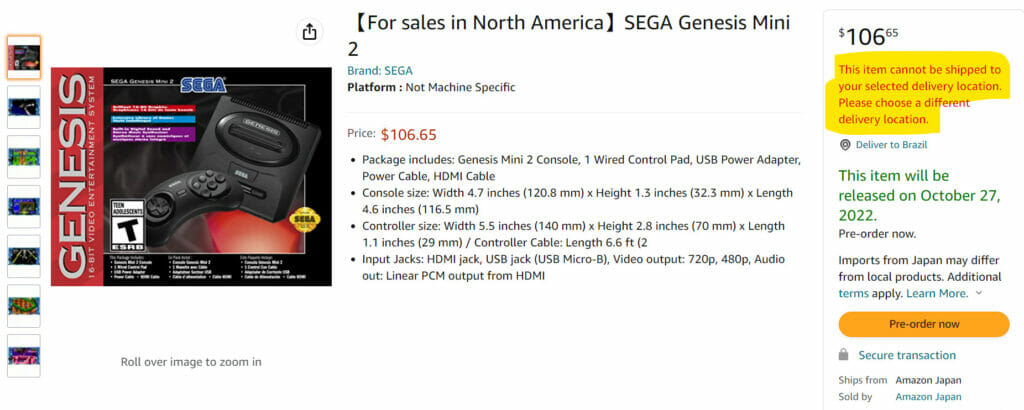Image resolution: width=1024 pixels, height=410 pixels.
Task: Open the terms link for imports
Action: pyautogui.click(x=853, y=294)
